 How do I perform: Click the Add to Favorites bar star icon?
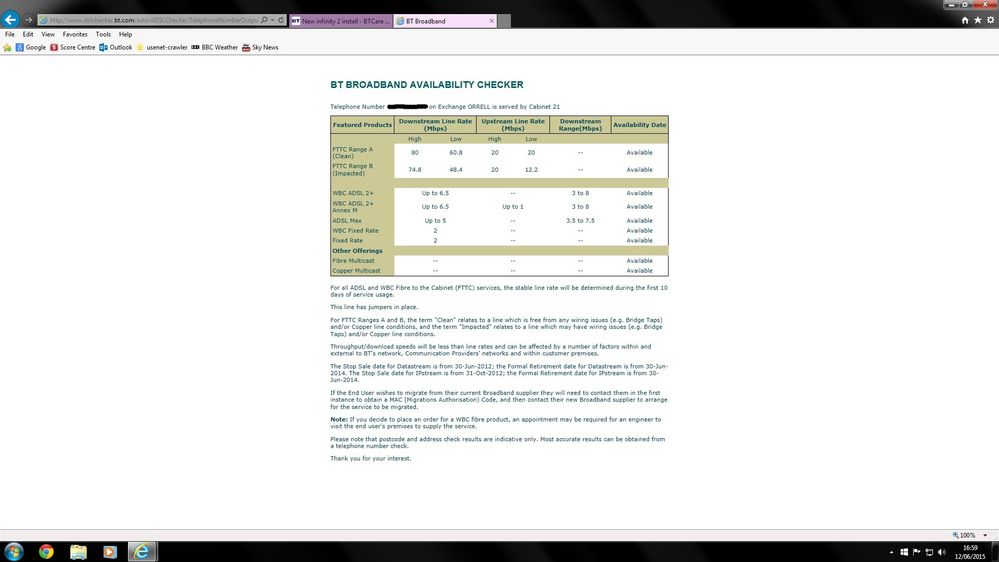tap(8, 48)
